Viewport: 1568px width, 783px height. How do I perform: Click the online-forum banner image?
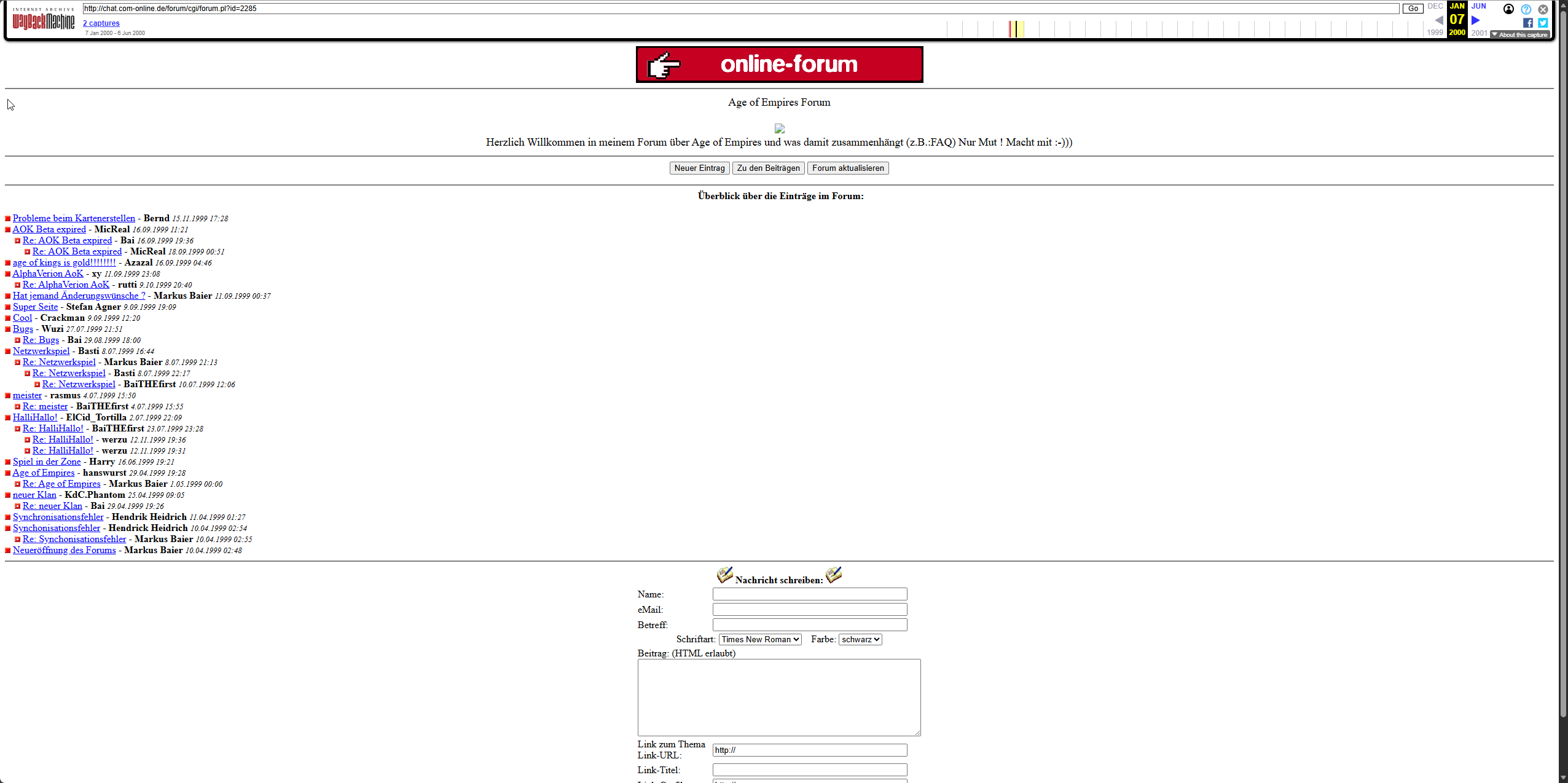(x=779, y=65)
